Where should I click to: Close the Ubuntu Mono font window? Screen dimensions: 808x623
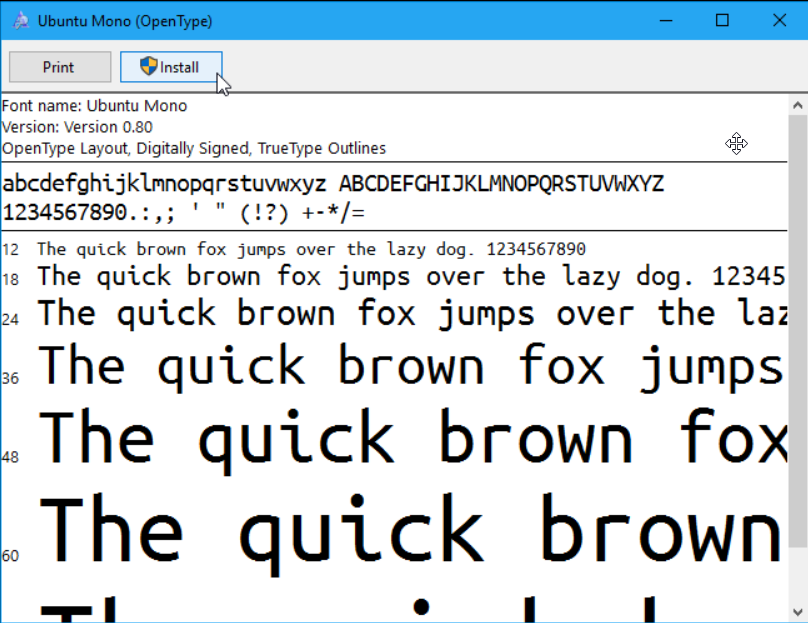779,21
